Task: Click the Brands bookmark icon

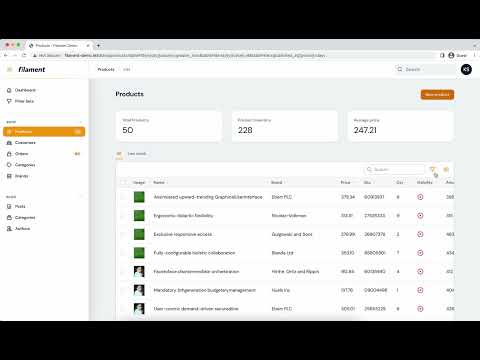Action: coord(9,176)
